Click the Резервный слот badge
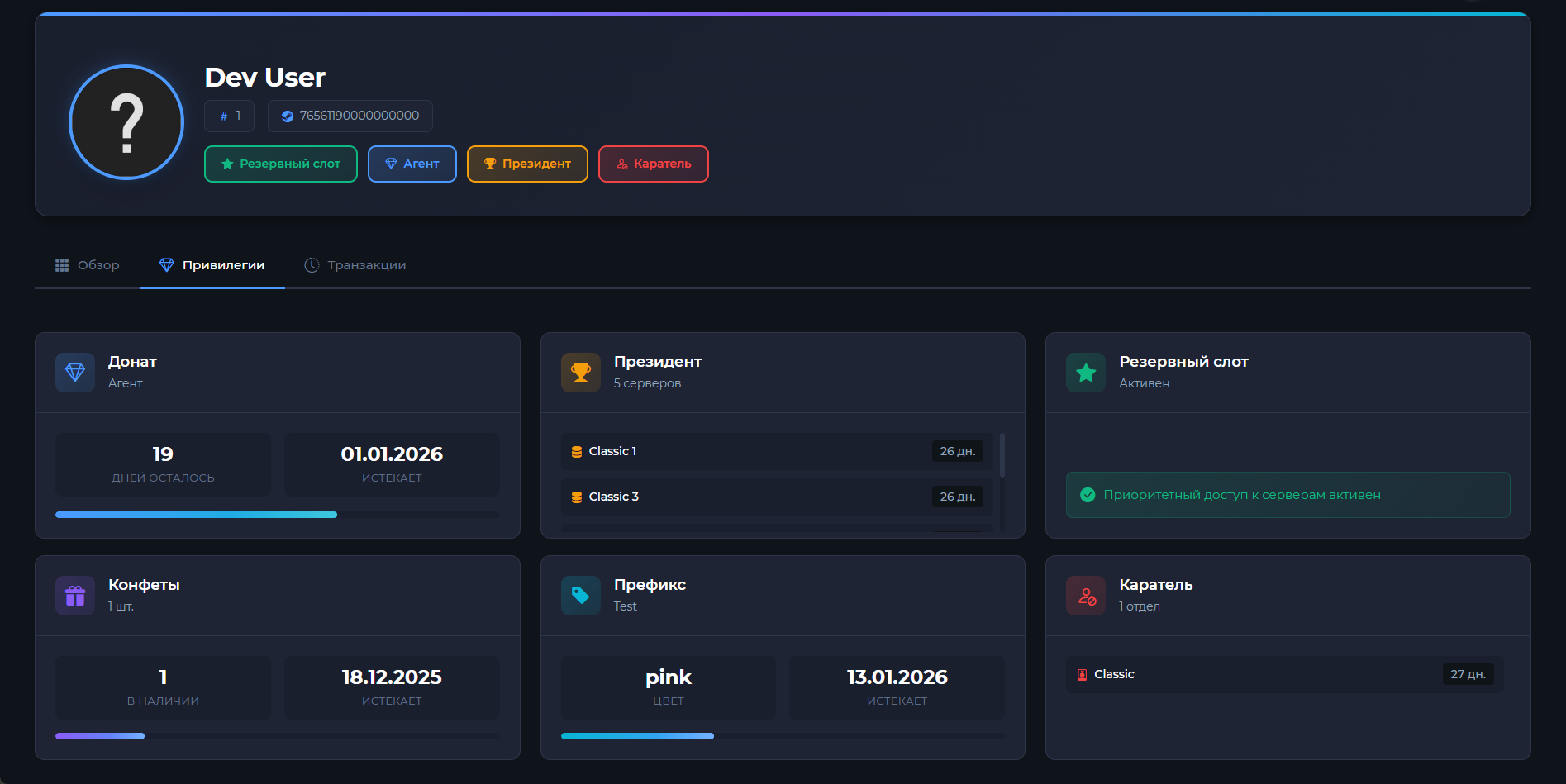1566x784 pixels. [x=281, y=164]
